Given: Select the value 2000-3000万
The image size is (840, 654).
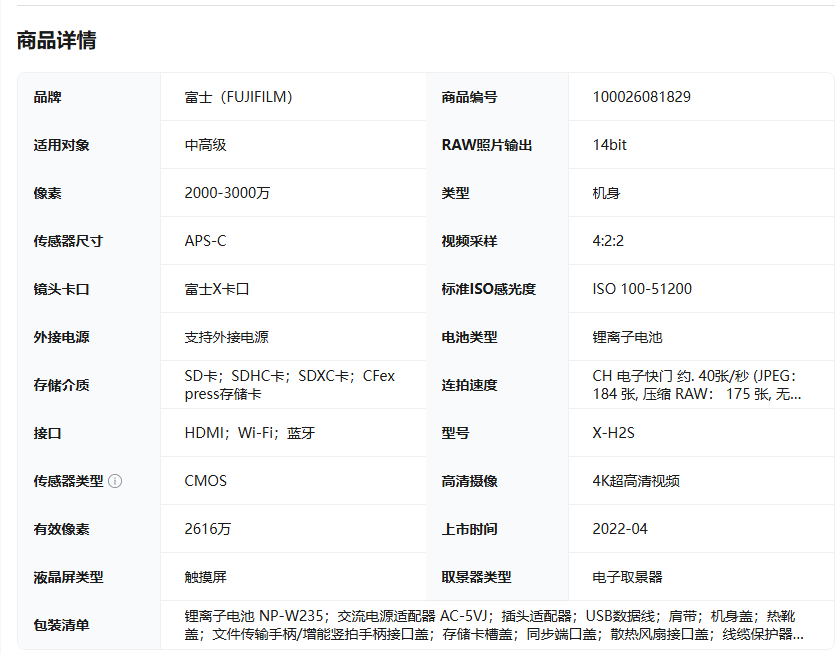Looking at the screenshot, I should (227, 193).
